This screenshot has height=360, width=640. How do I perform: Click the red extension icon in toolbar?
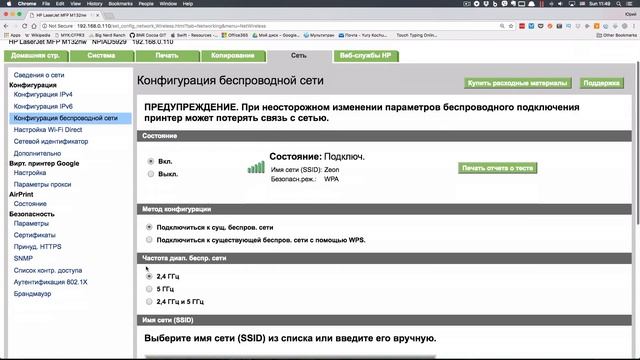click(x=522, y=26)
